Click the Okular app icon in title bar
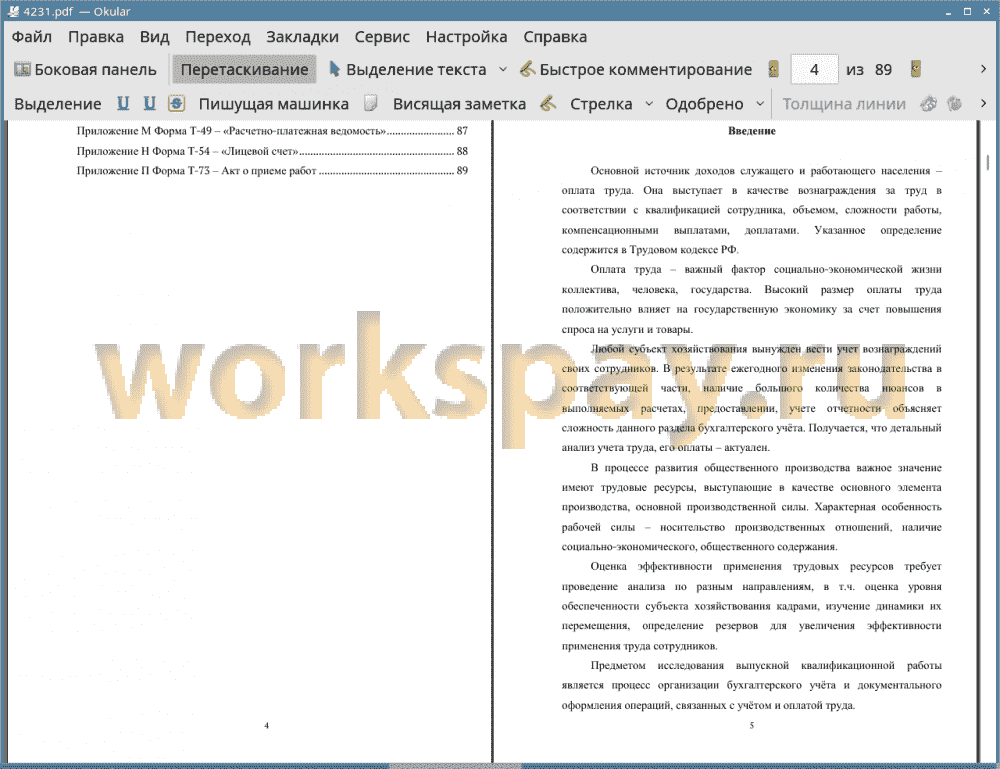Screen dimensions: 1000x769 (13, 11)
